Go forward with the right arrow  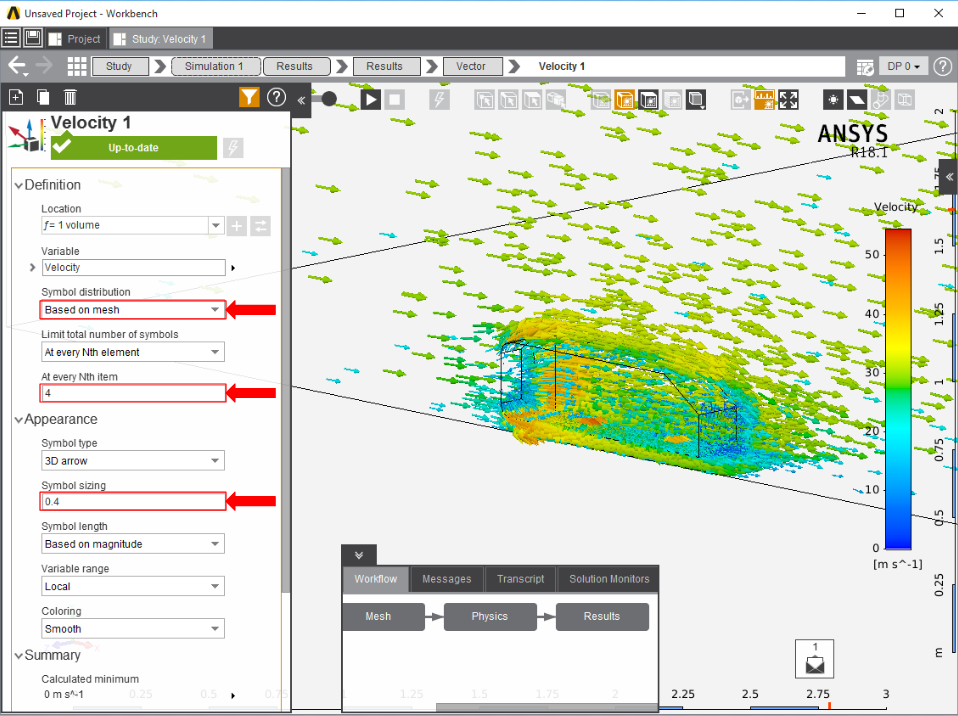point(44,65)
